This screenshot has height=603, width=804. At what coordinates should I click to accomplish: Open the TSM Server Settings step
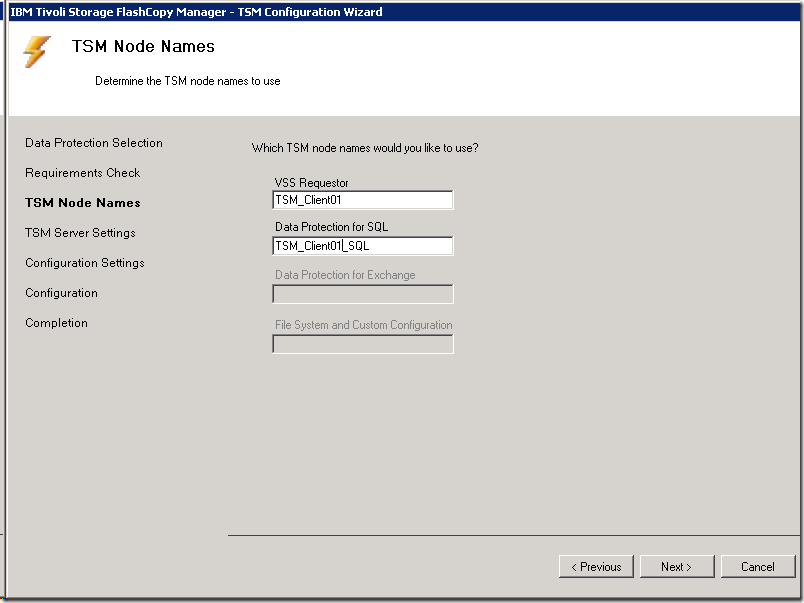pyautogui.click(x=80, y=233)
